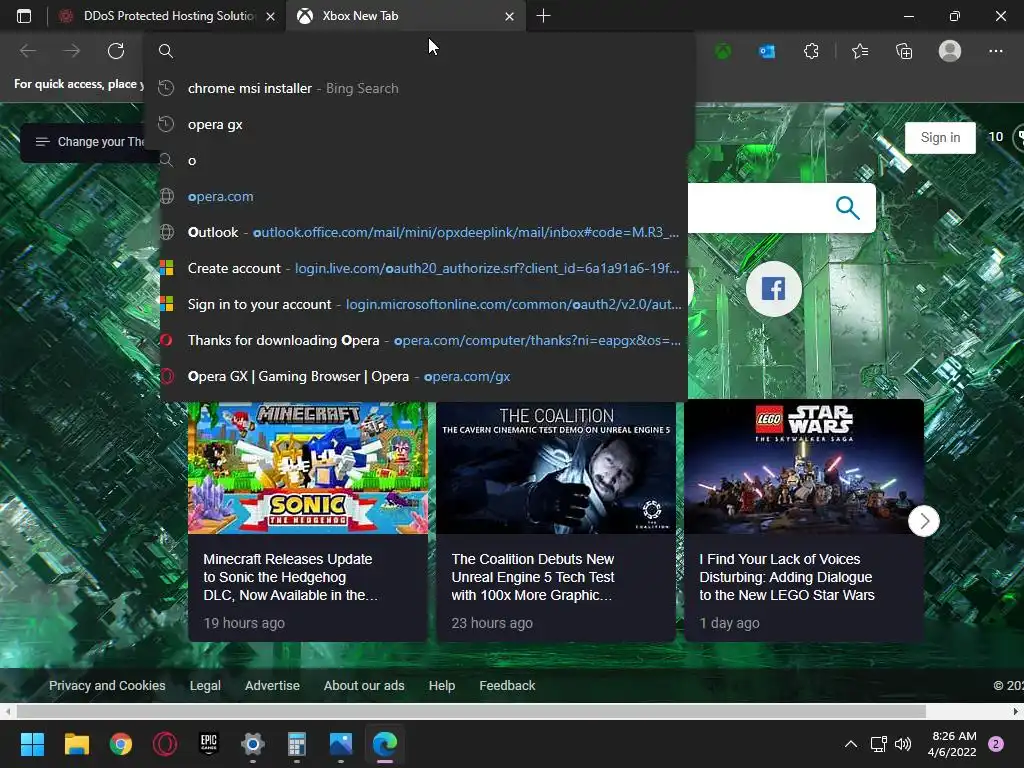Open the Outlook inbox suggestion
The image size is (1024, 768).
click(x=423, y=232)
